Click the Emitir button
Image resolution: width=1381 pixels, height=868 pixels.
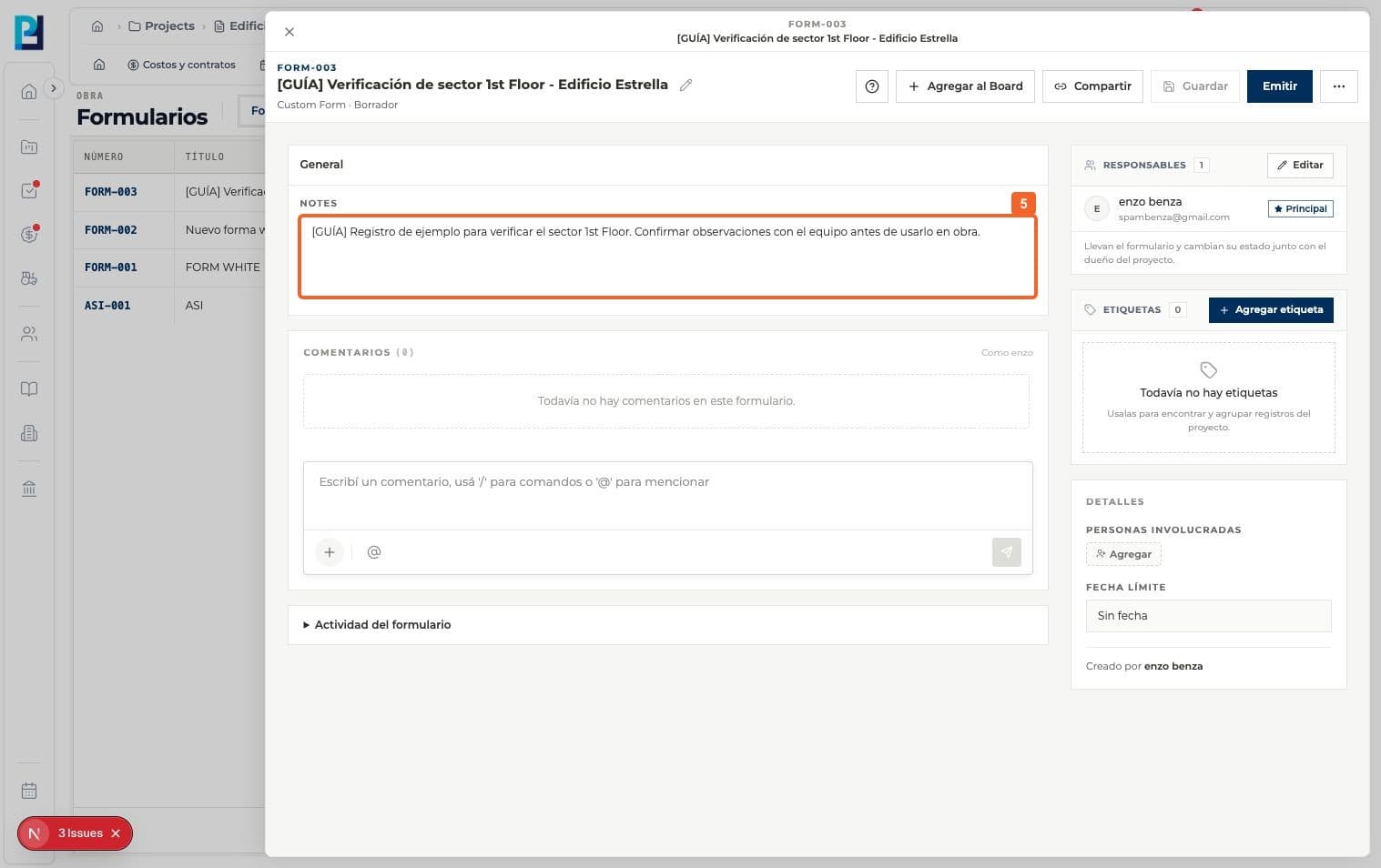click(x=1279, y=86)
